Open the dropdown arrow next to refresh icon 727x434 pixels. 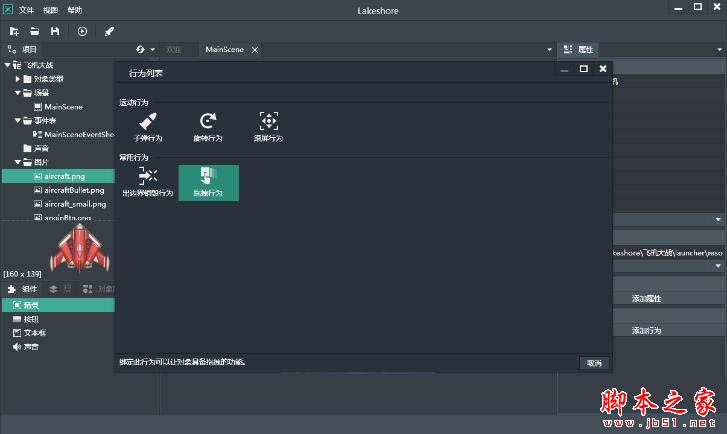[153, 50]
